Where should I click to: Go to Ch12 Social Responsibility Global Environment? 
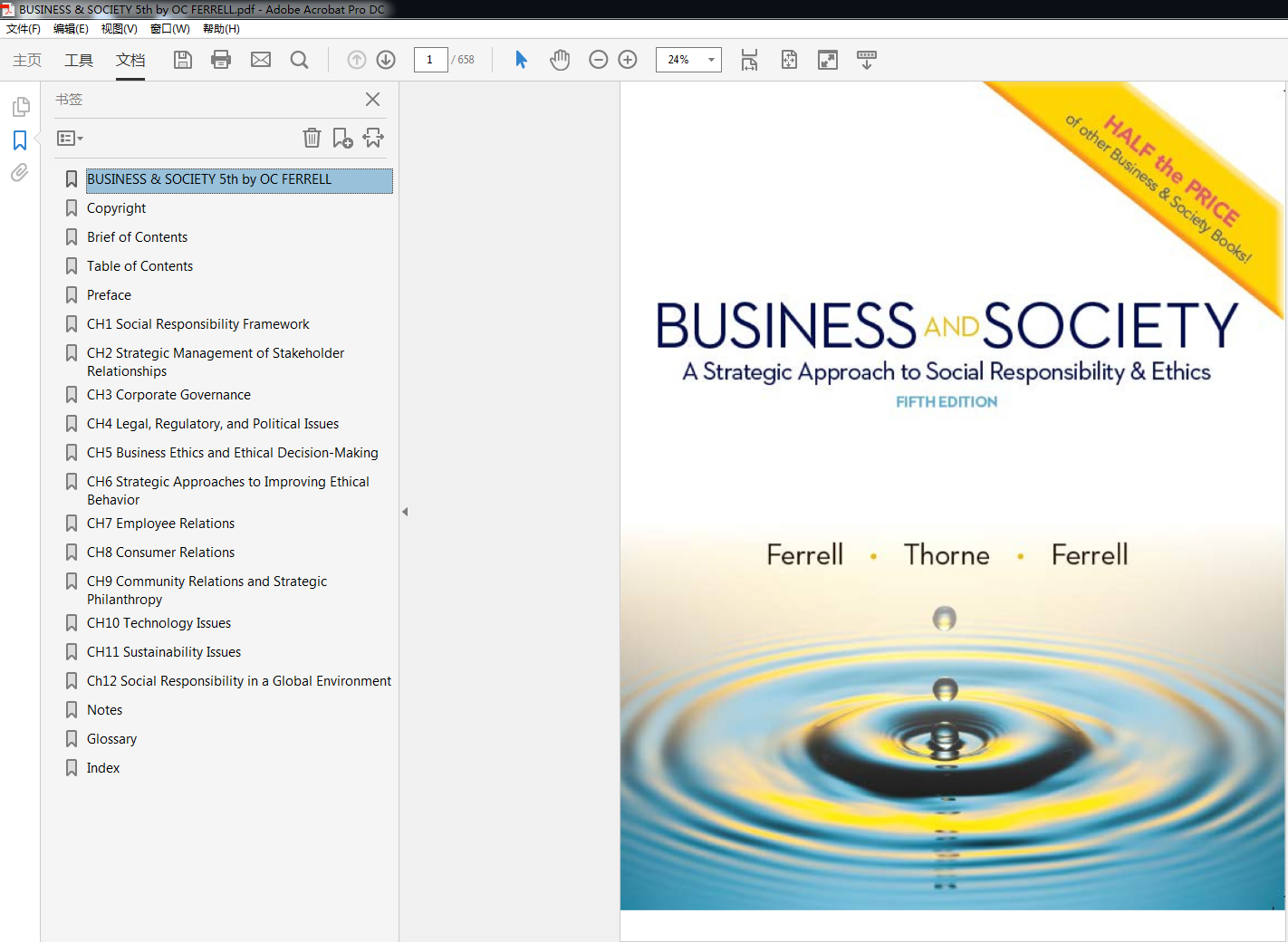239,681
